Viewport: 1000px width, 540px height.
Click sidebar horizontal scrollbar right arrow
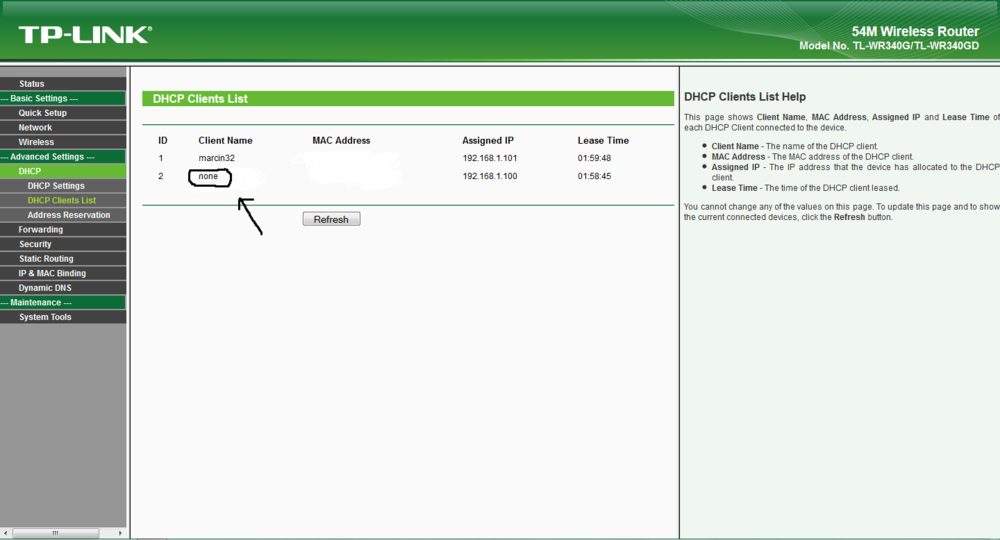tap(120, 533)
